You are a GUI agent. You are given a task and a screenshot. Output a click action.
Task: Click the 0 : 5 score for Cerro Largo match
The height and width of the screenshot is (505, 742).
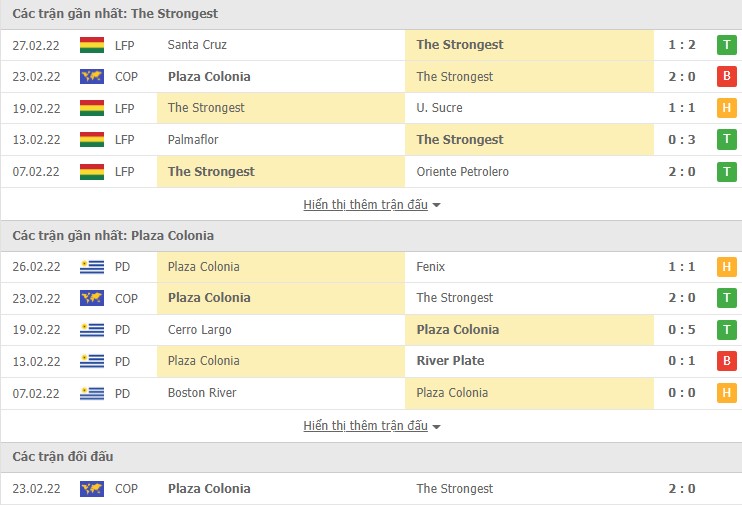(x=681, y=330)
